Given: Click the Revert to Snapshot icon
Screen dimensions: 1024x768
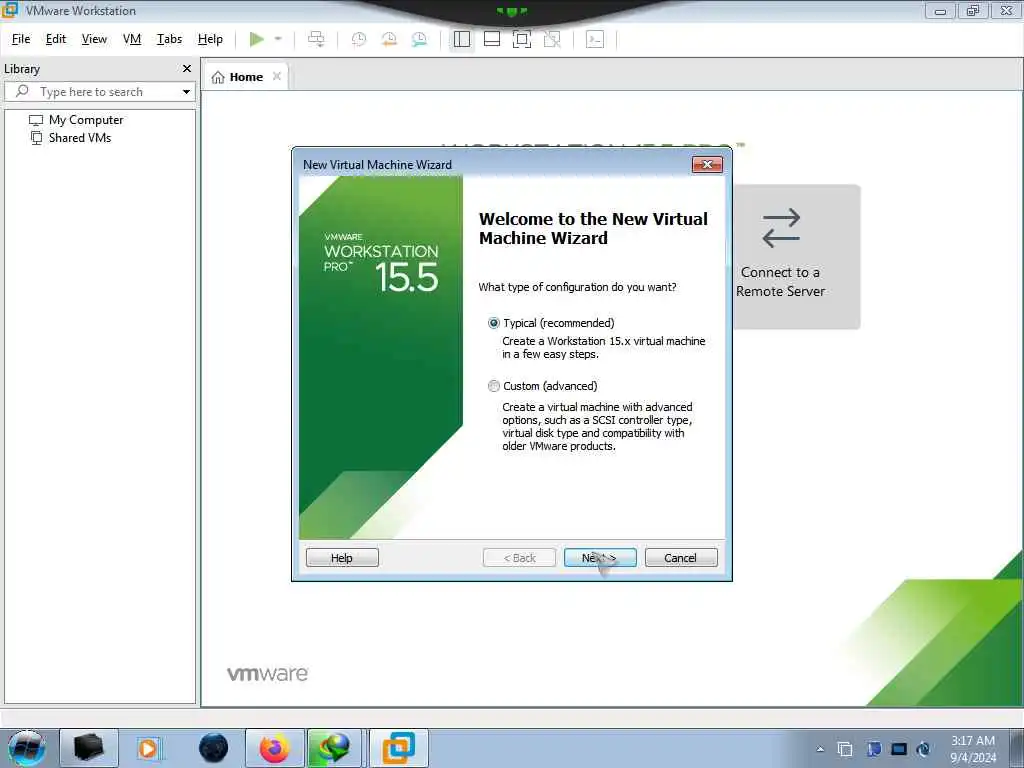Looking at the screenshot, I should (x=389, y=39).
